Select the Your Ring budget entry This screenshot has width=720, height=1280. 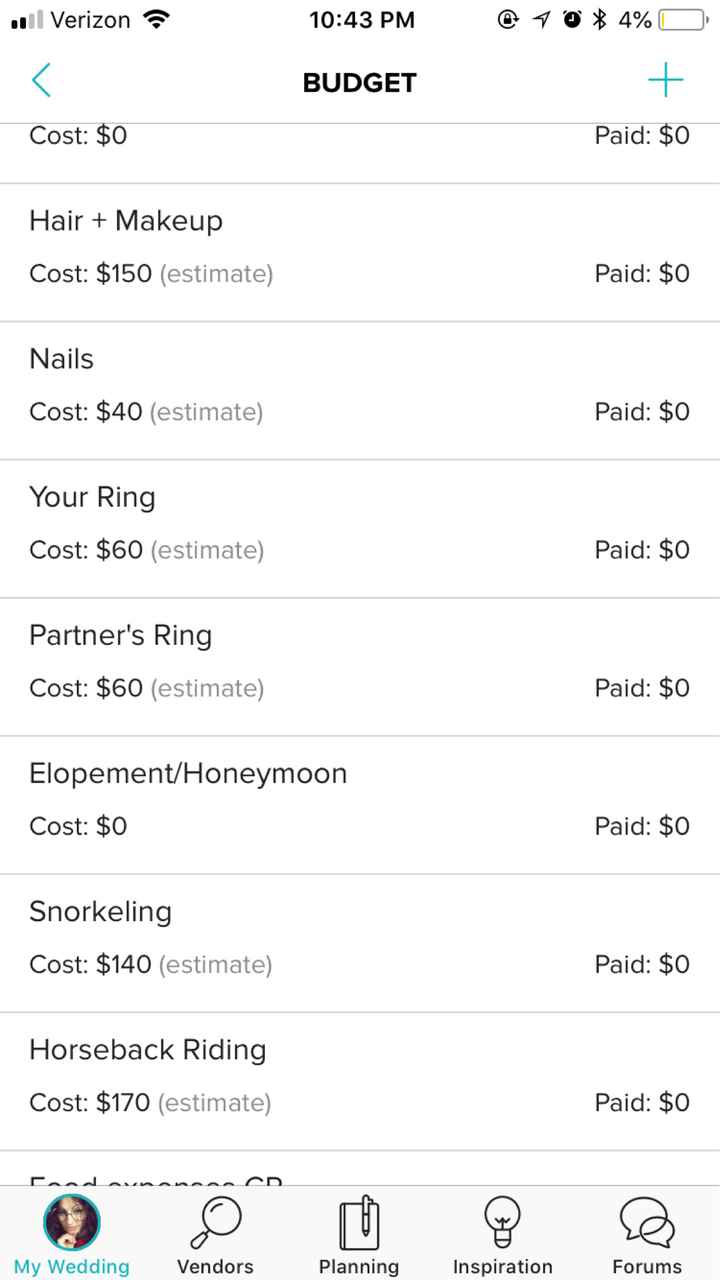92,497
